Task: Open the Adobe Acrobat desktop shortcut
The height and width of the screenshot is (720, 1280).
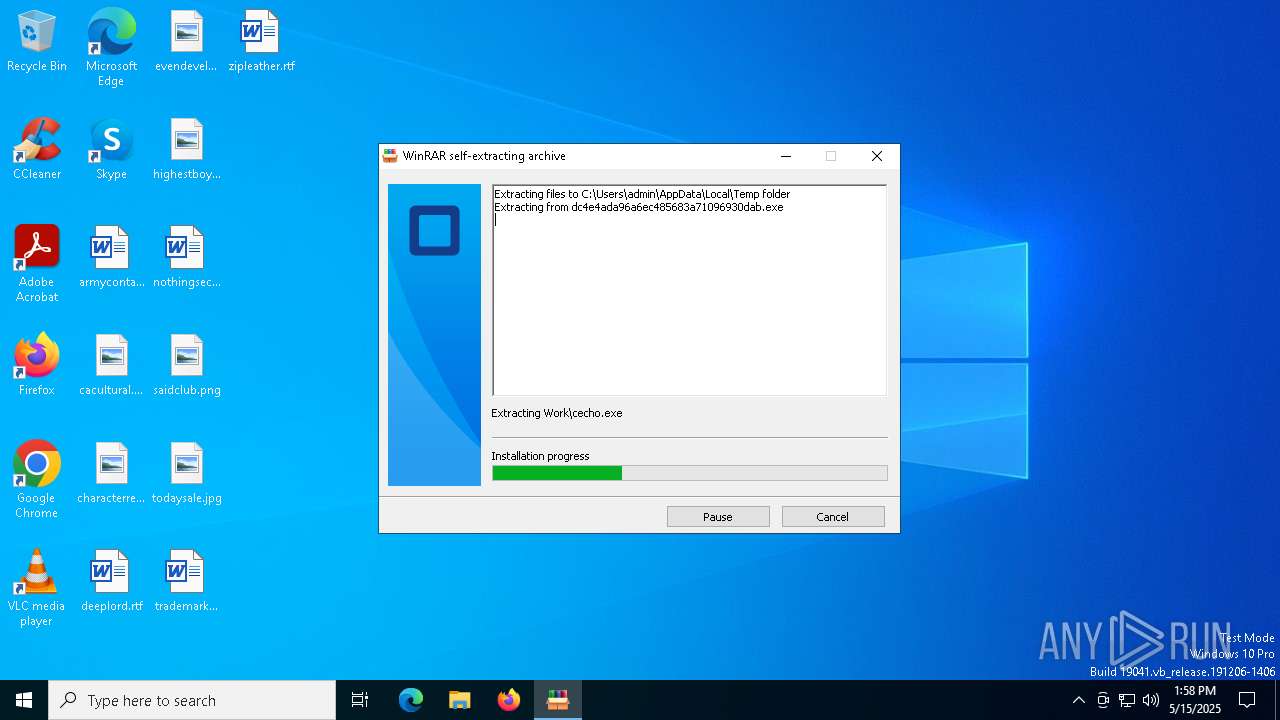Action: point(37,264)
